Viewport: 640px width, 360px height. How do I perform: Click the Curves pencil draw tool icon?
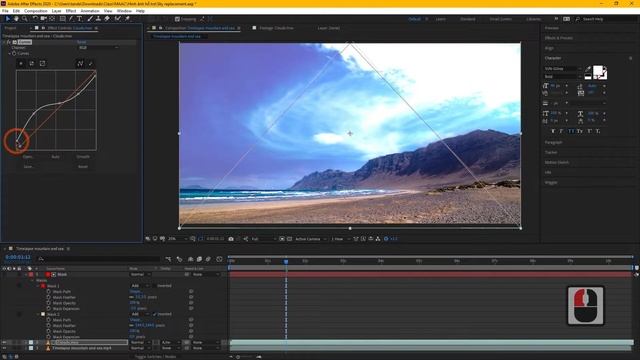point(91,64)
